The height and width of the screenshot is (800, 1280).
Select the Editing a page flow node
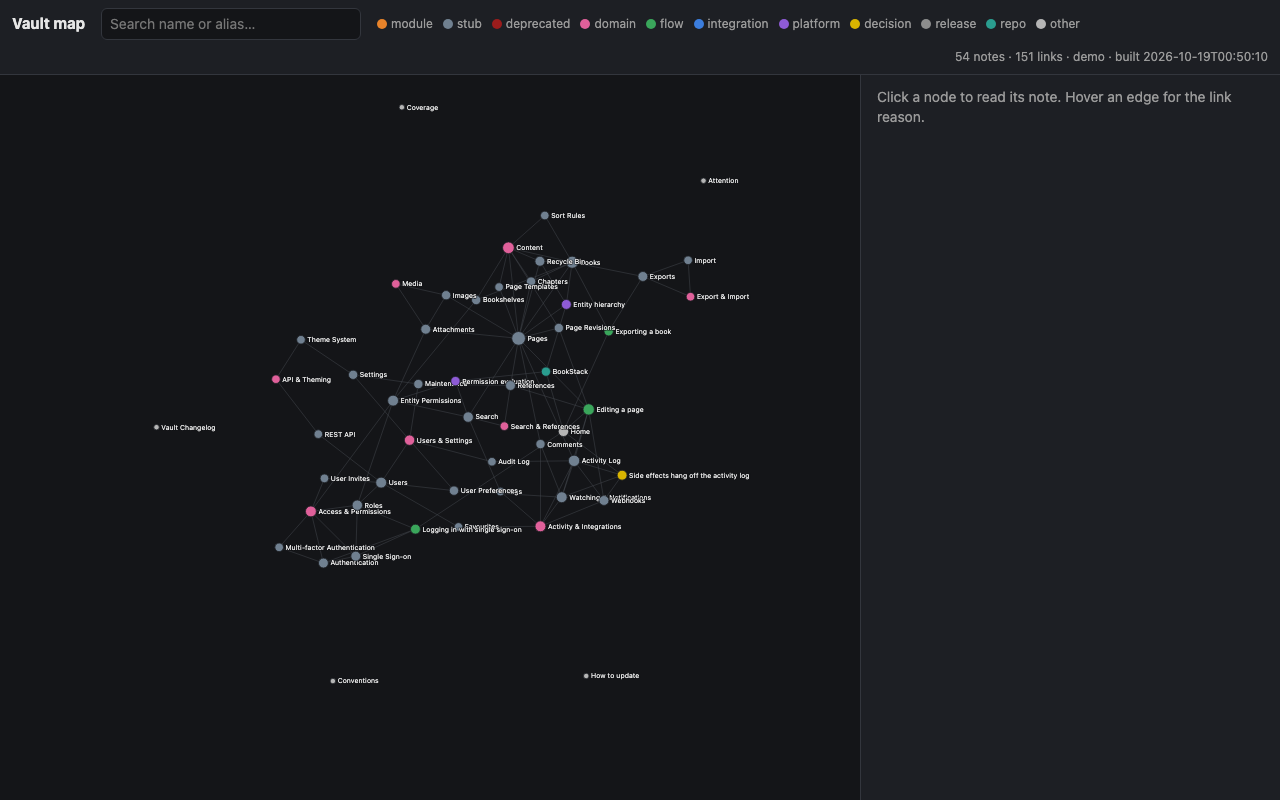pyautogui.click(x=588, y=410)
